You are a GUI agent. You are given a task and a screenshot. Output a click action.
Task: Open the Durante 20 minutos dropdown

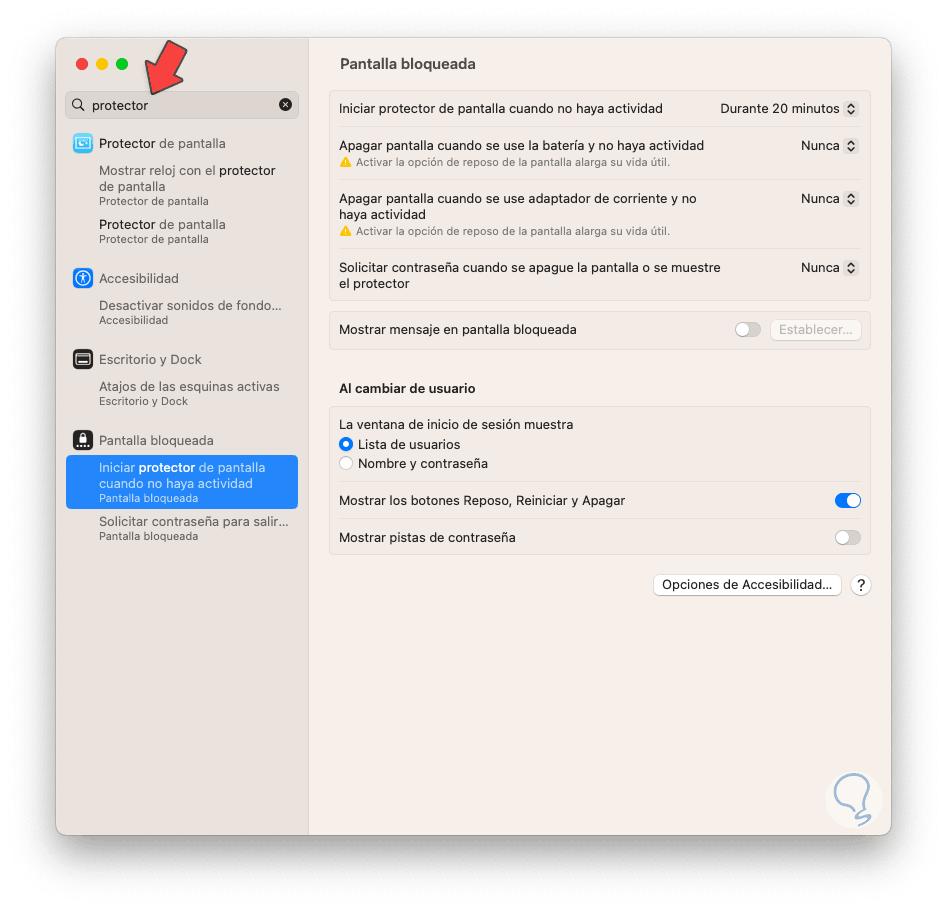coord(789,109)
